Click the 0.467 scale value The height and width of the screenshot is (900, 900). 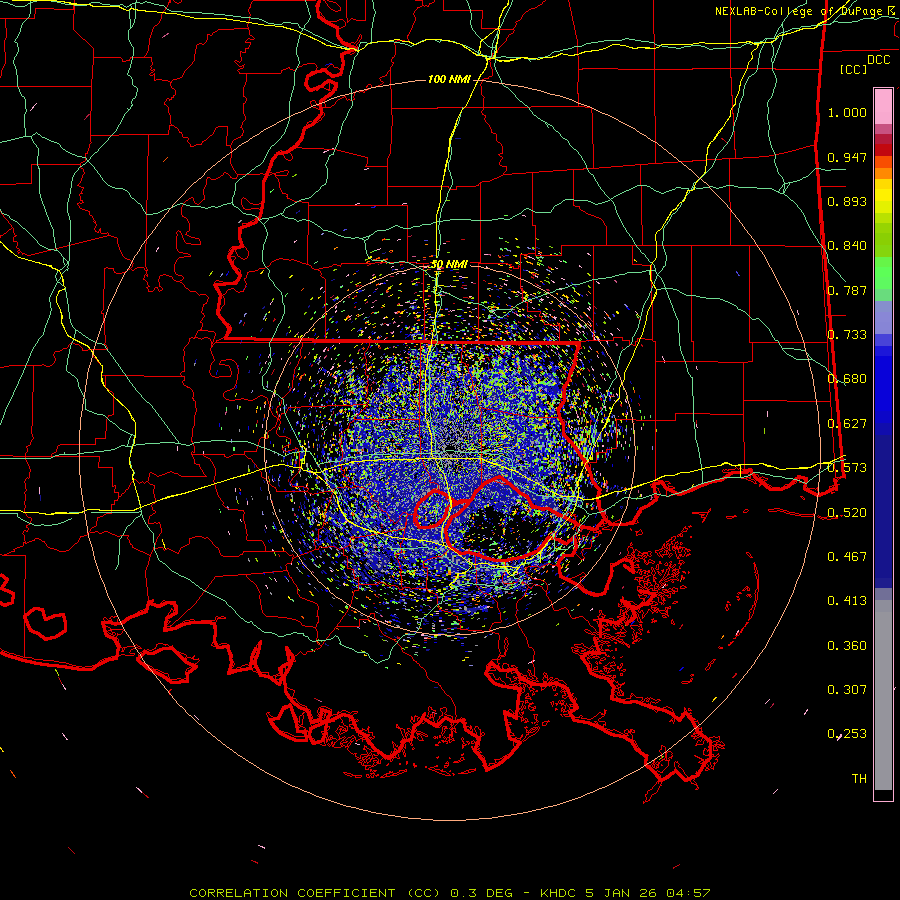847,557
